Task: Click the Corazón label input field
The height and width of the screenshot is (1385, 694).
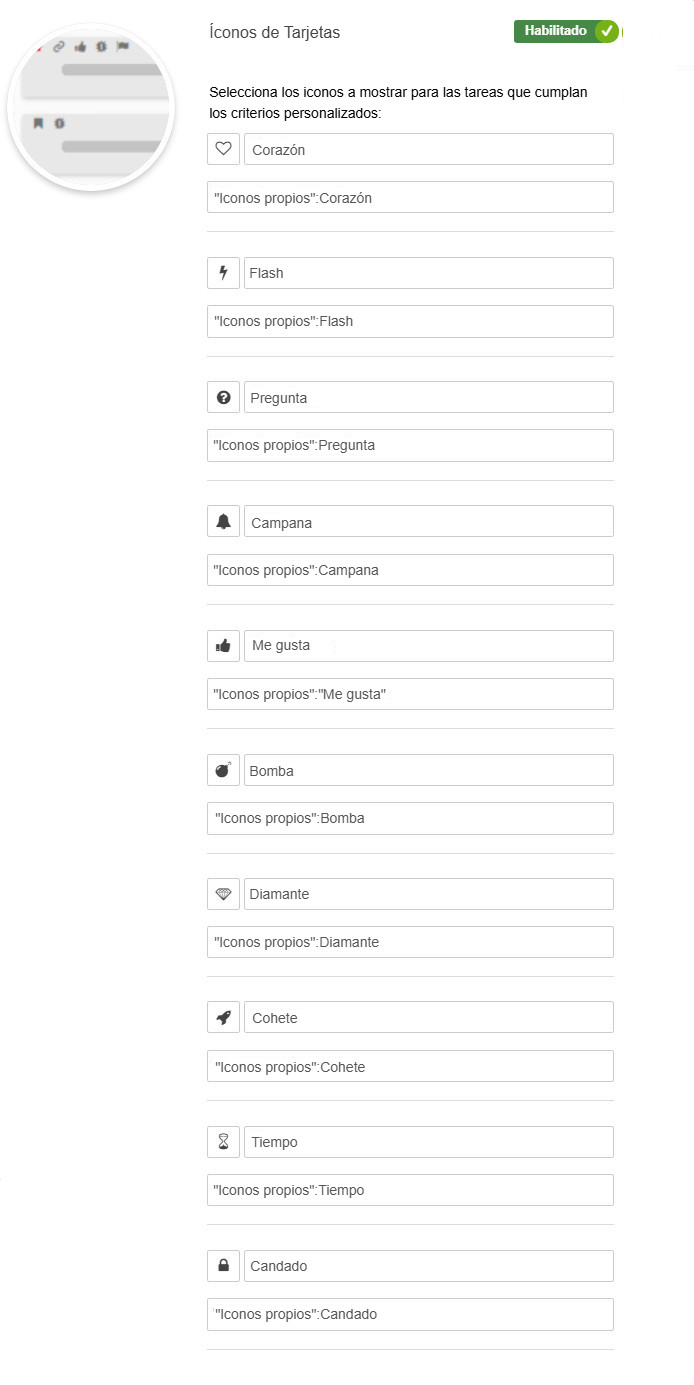Action: pos(428,149)
